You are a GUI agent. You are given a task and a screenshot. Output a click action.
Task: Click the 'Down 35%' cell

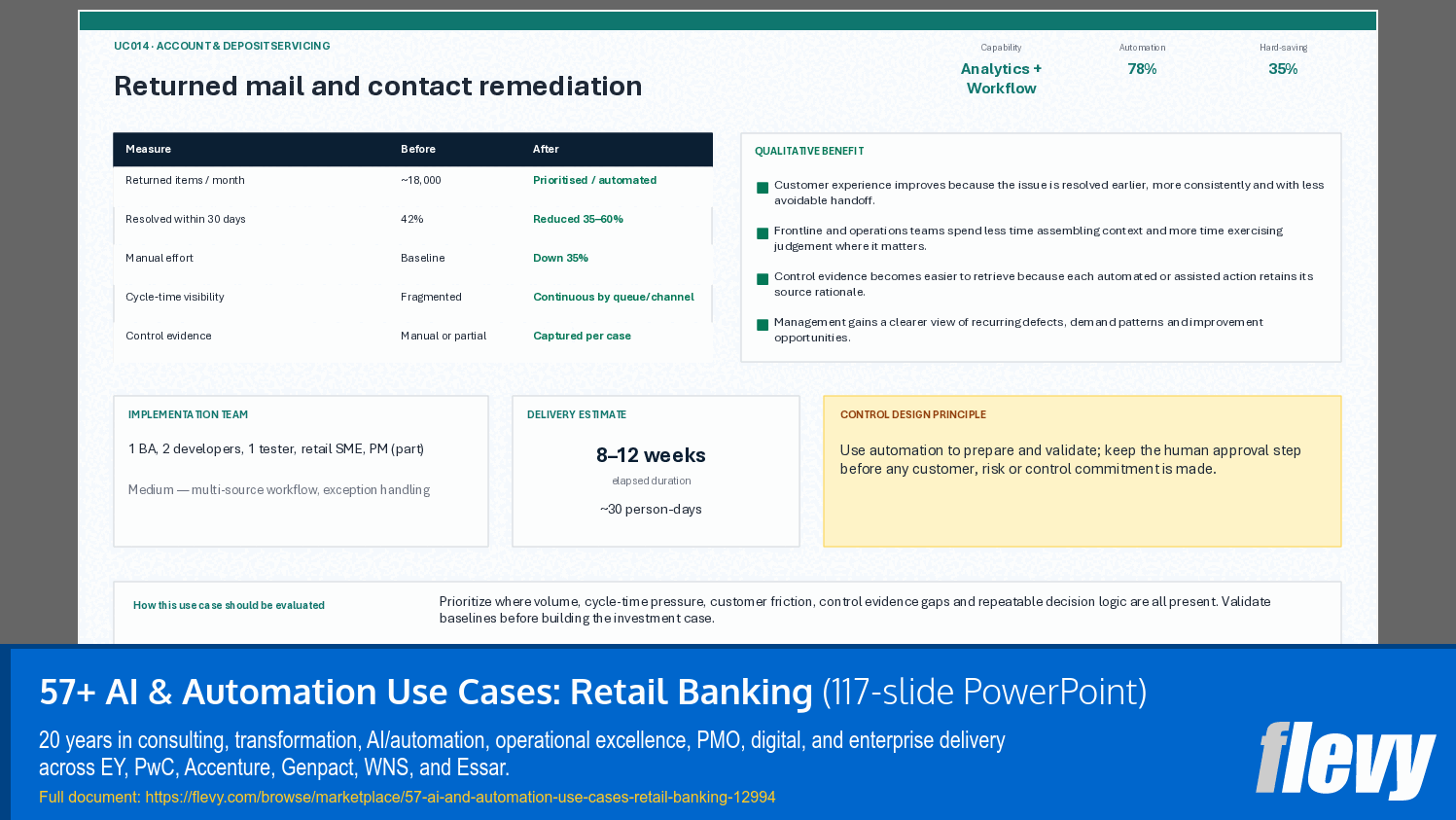(560, 258)
